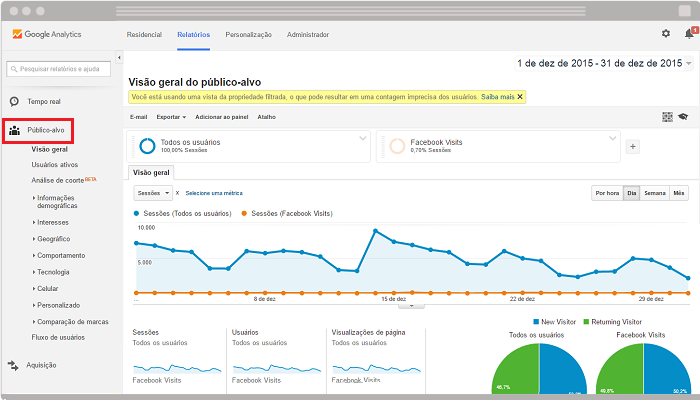Click the Todos os usuários donut icon
Screen dimensions: 700x400
pos(147,146)
